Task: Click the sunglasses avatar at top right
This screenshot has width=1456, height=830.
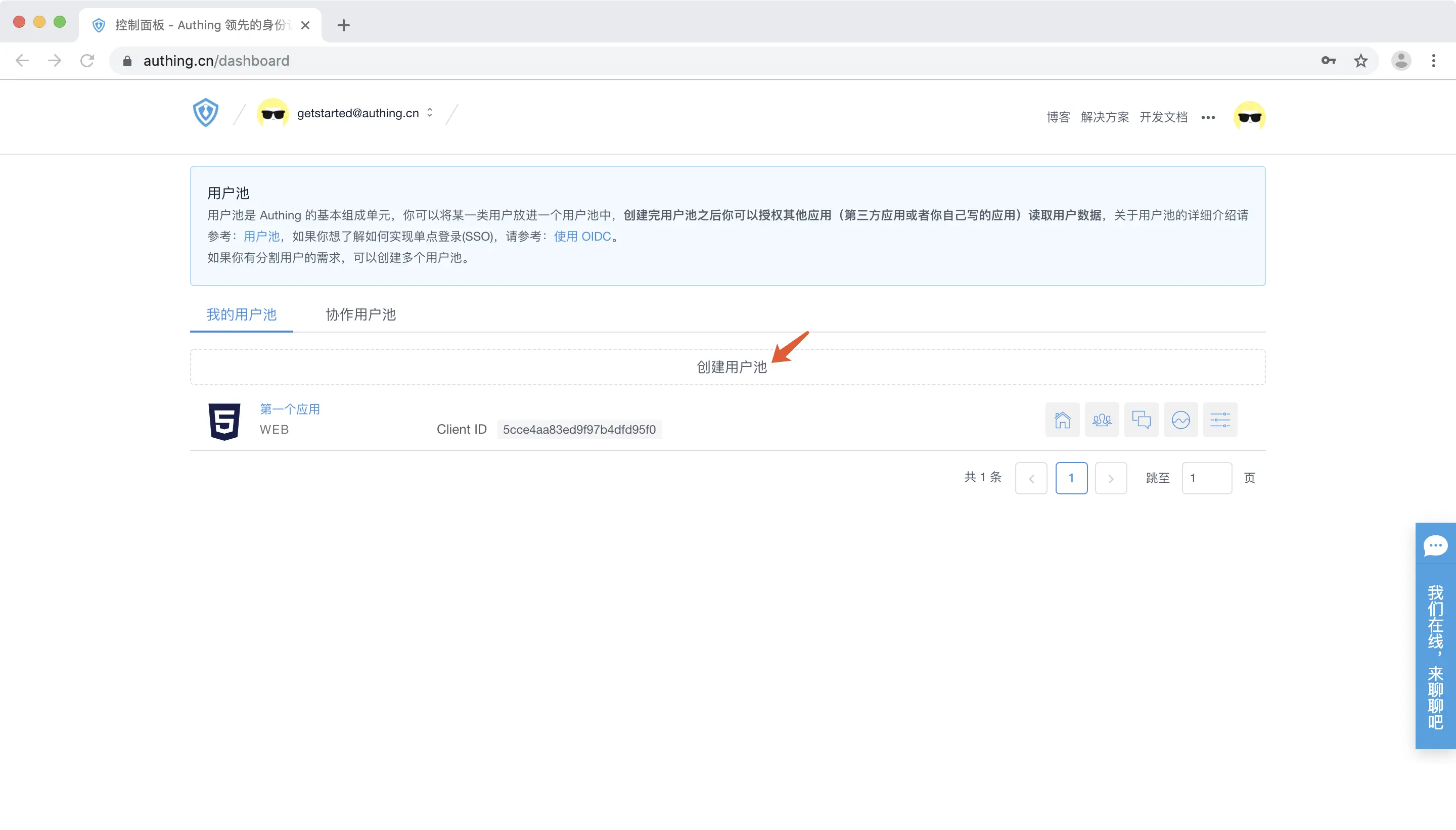Action: [x=1249, y=116]
